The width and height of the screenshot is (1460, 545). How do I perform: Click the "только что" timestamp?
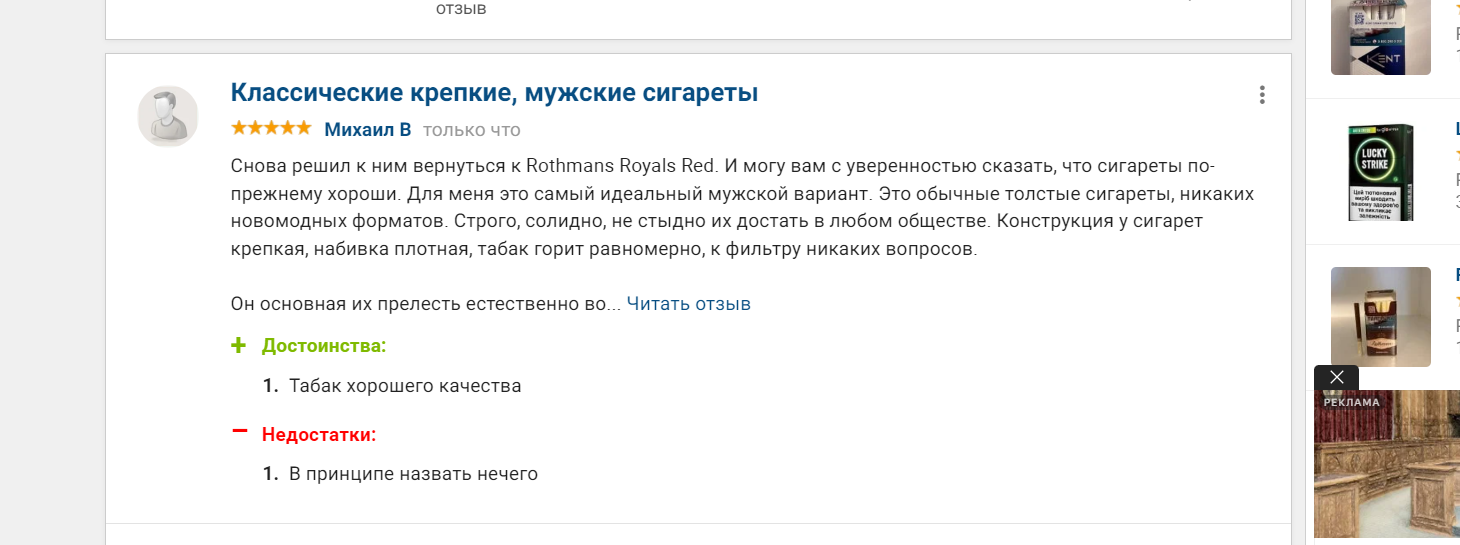[x=472, y=130]
